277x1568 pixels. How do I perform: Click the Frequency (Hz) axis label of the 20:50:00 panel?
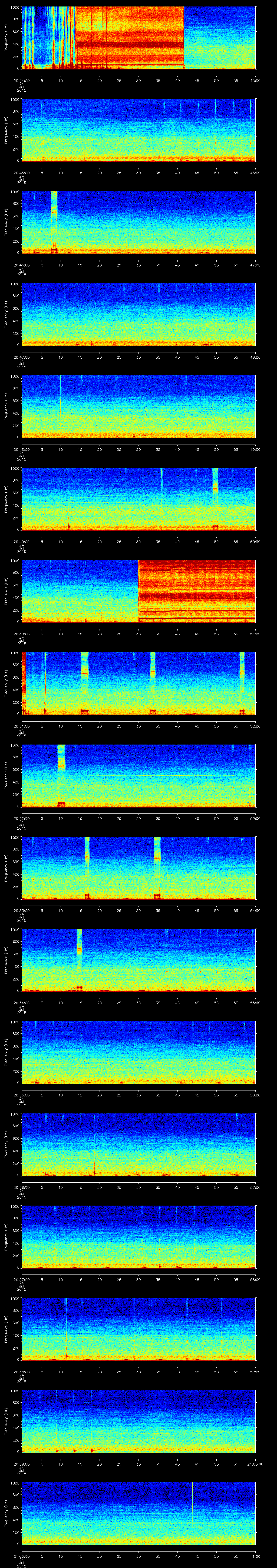tap(6, 590)
